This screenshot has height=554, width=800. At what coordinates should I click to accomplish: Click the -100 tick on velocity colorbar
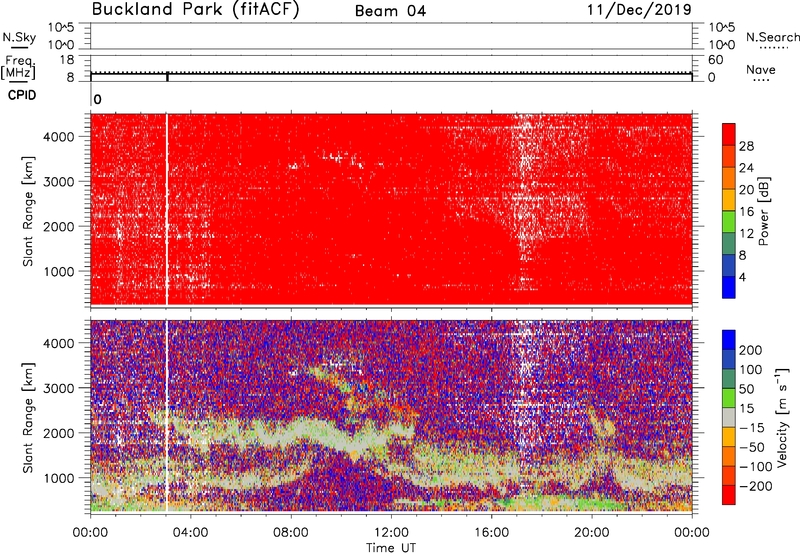click(756, 467)
